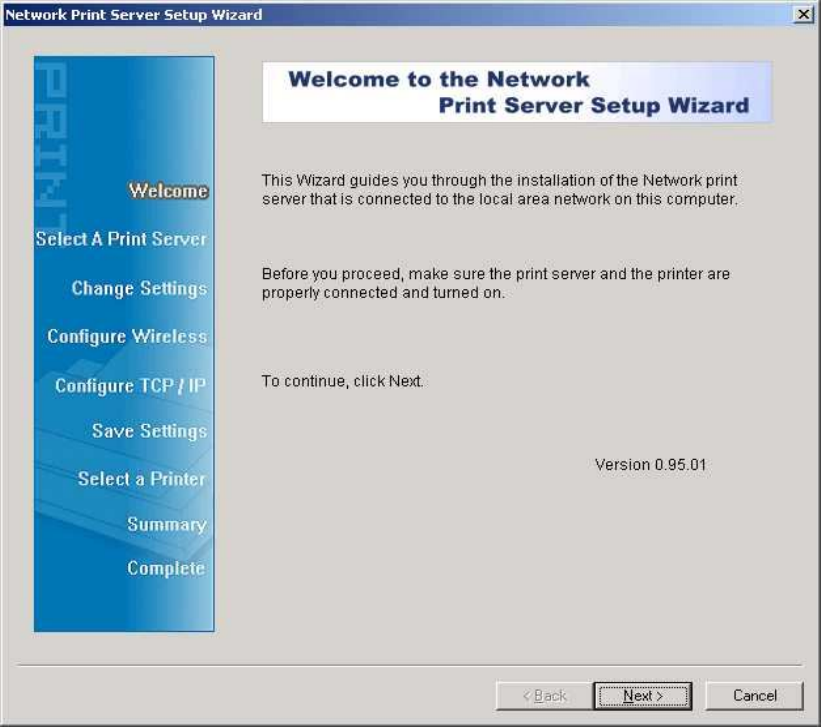Go to Select a Printer step
The height and width of the screenshot is (727, 821).
coord(142,479)
